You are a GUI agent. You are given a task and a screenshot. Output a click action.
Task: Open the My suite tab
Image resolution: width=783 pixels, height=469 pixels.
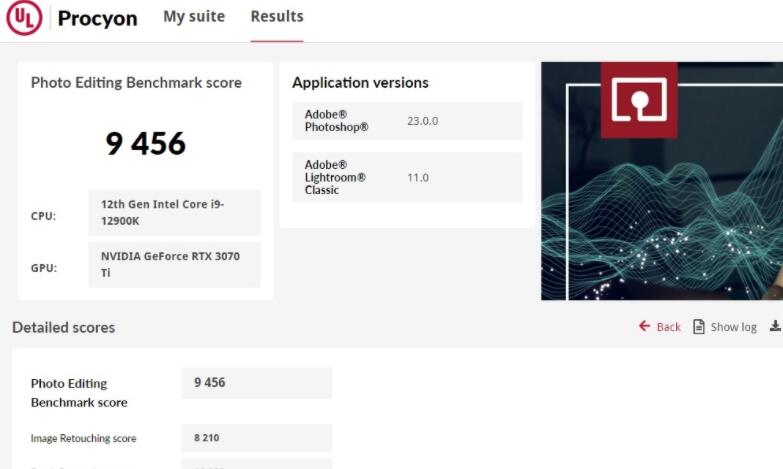[x=194, y=17]
